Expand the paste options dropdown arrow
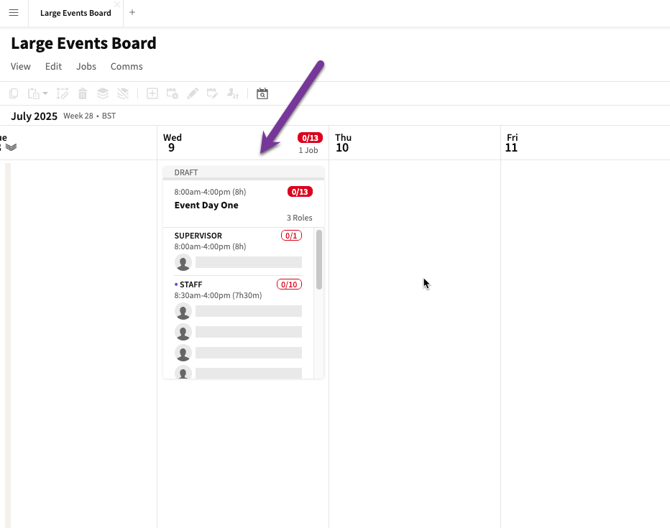 point(45,93)
